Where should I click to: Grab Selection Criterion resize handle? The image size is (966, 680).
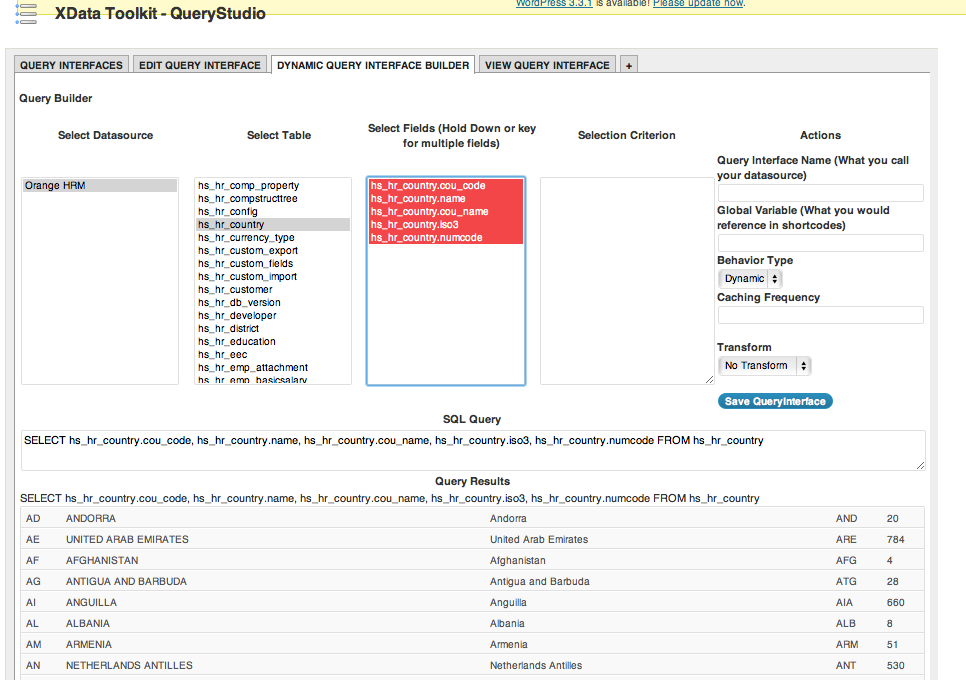pyautogui.click(x=709, y=379)
